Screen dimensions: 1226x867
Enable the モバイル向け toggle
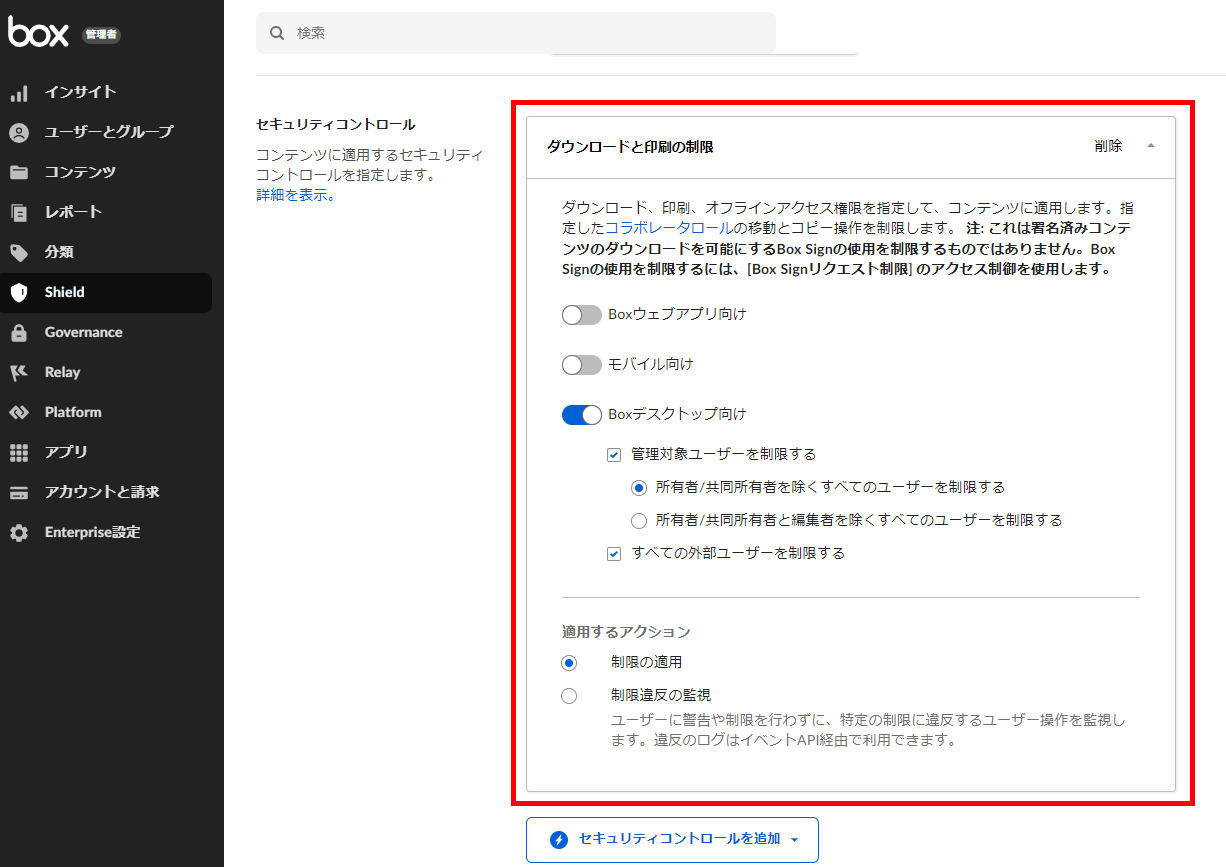[581, 365]
